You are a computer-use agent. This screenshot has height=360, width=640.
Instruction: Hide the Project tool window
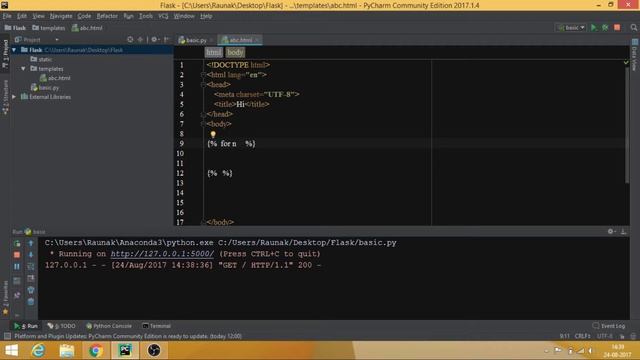point(167,40)
